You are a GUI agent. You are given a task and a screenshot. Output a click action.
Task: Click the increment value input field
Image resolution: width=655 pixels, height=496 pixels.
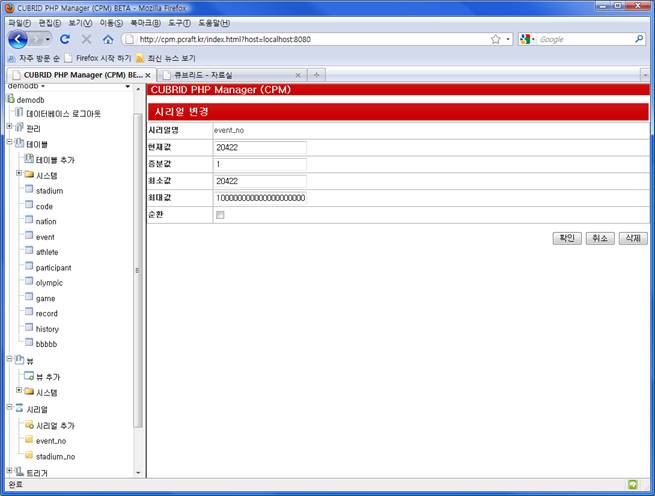point(260,164)
